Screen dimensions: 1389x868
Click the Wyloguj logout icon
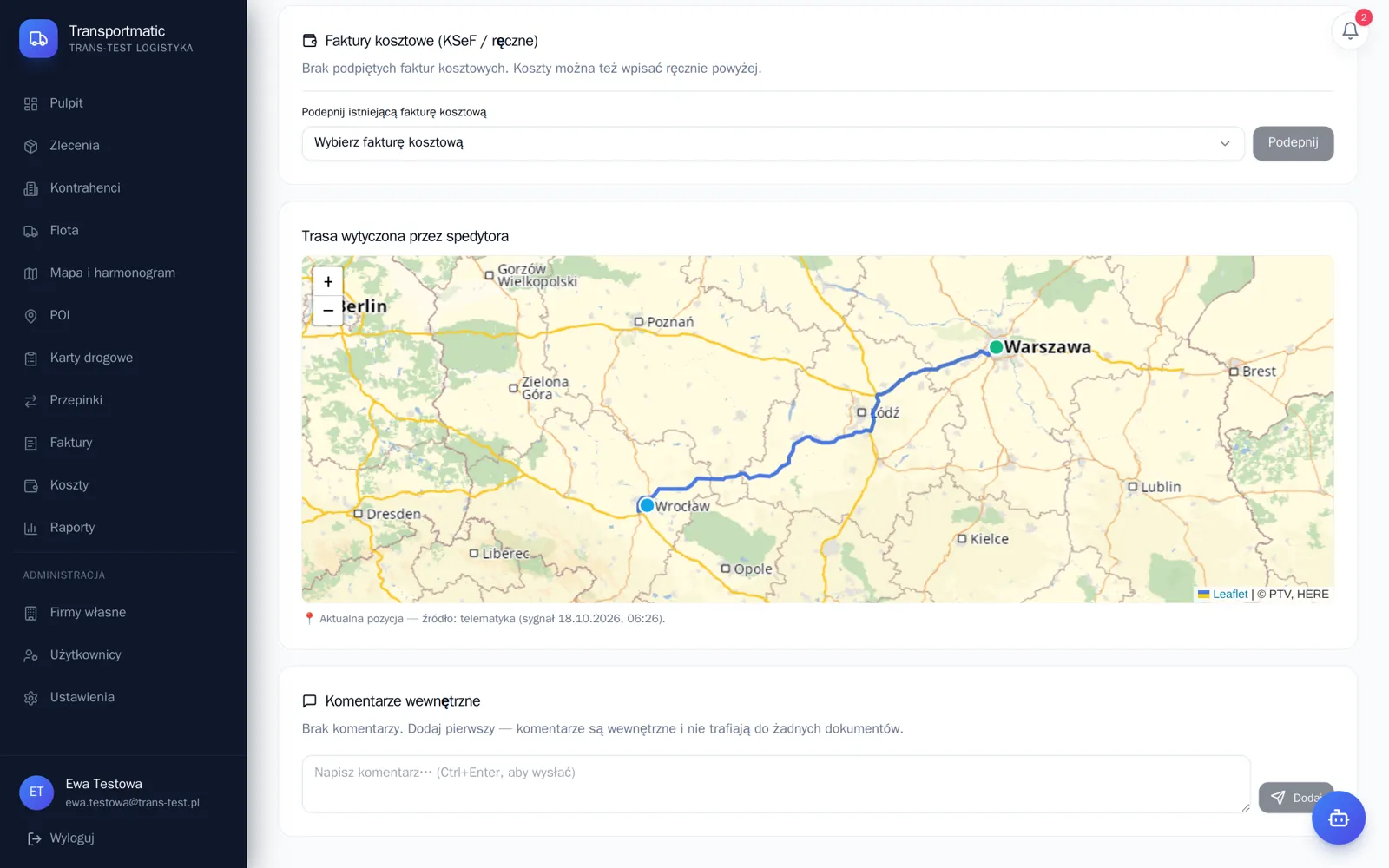click(x=35, y=838)
